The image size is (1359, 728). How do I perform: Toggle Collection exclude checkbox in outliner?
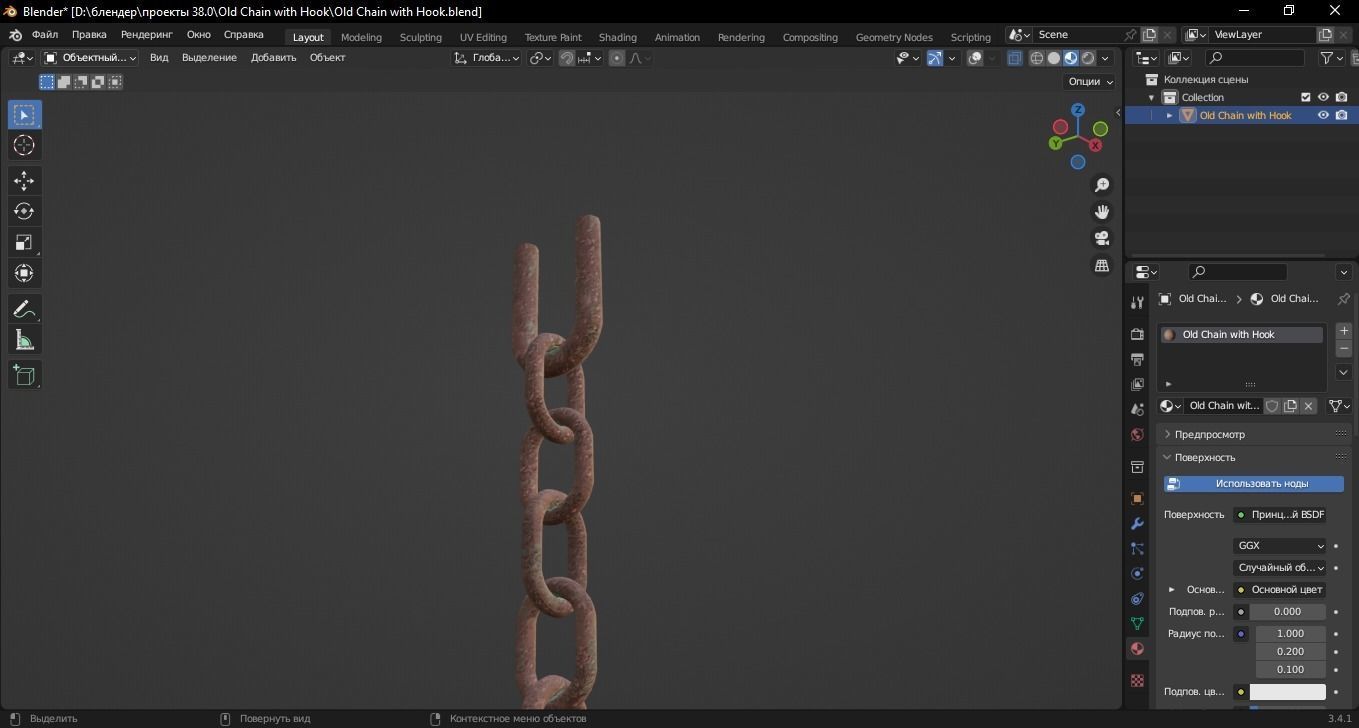pyautogui.click(x=1305, y=97)
